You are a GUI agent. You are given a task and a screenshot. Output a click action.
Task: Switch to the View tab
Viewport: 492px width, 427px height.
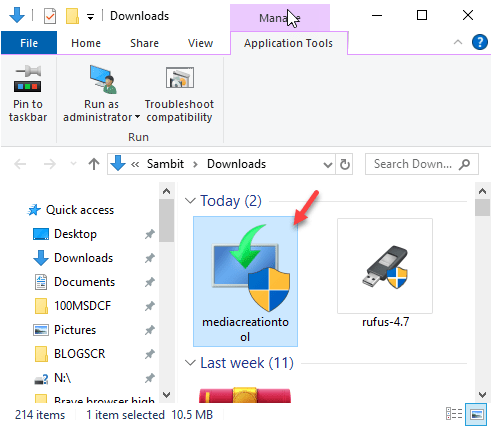click(200, 43)
